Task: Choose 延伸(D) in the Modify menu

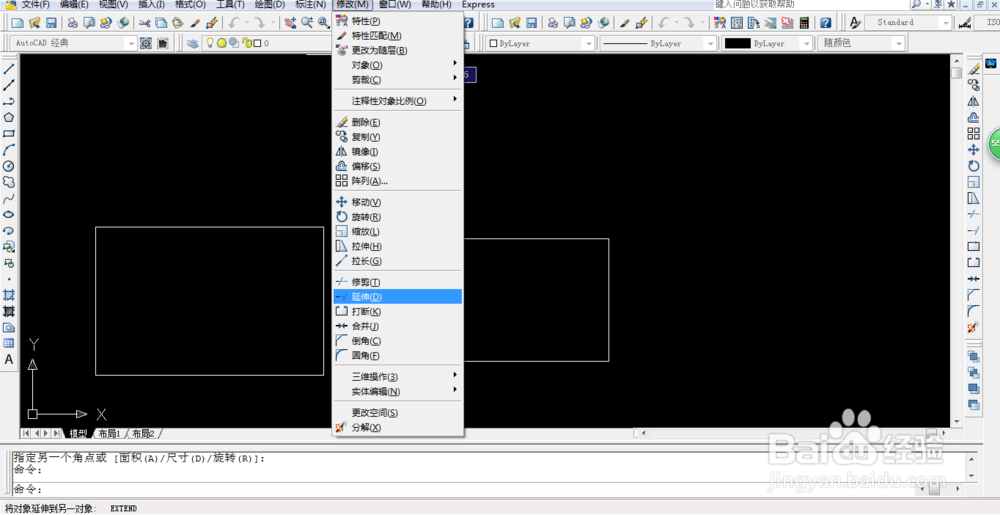Action: (398, 296)
